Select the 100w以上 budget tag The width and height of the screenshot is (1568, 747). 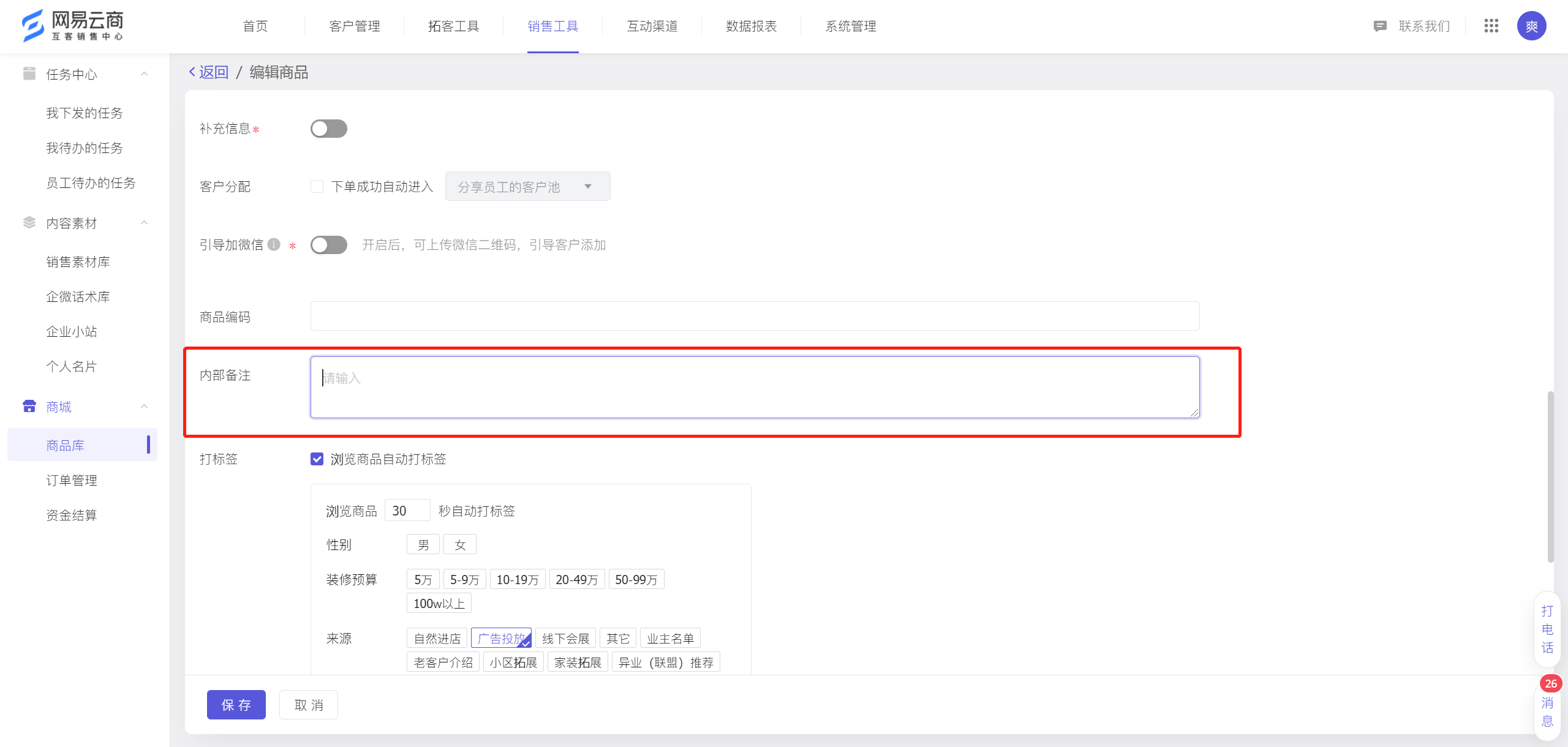[x=439, y=603]
